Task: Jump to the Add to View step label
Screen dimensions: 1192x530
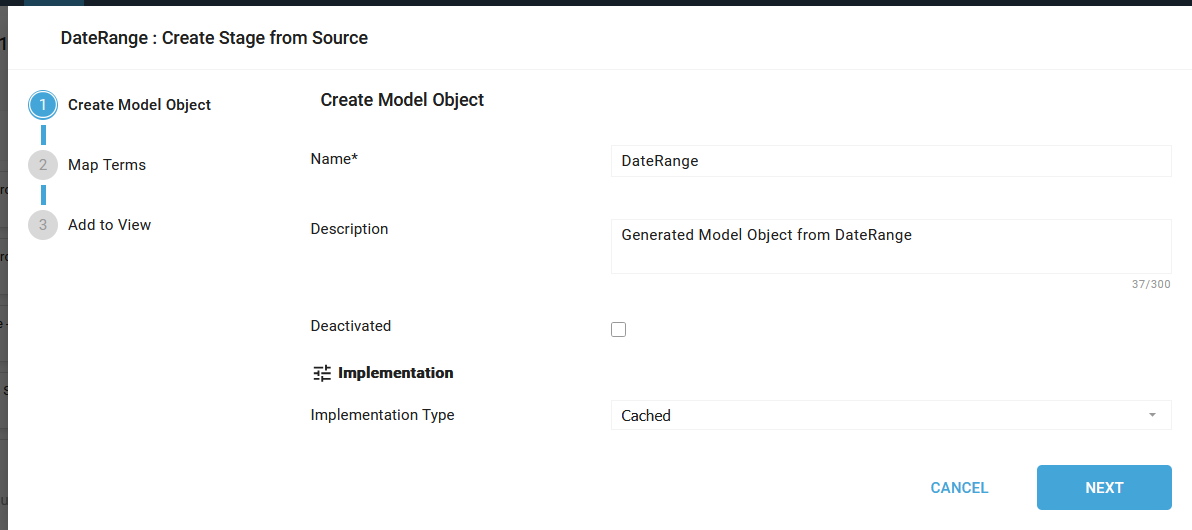Action: click(x=109, y=225)
